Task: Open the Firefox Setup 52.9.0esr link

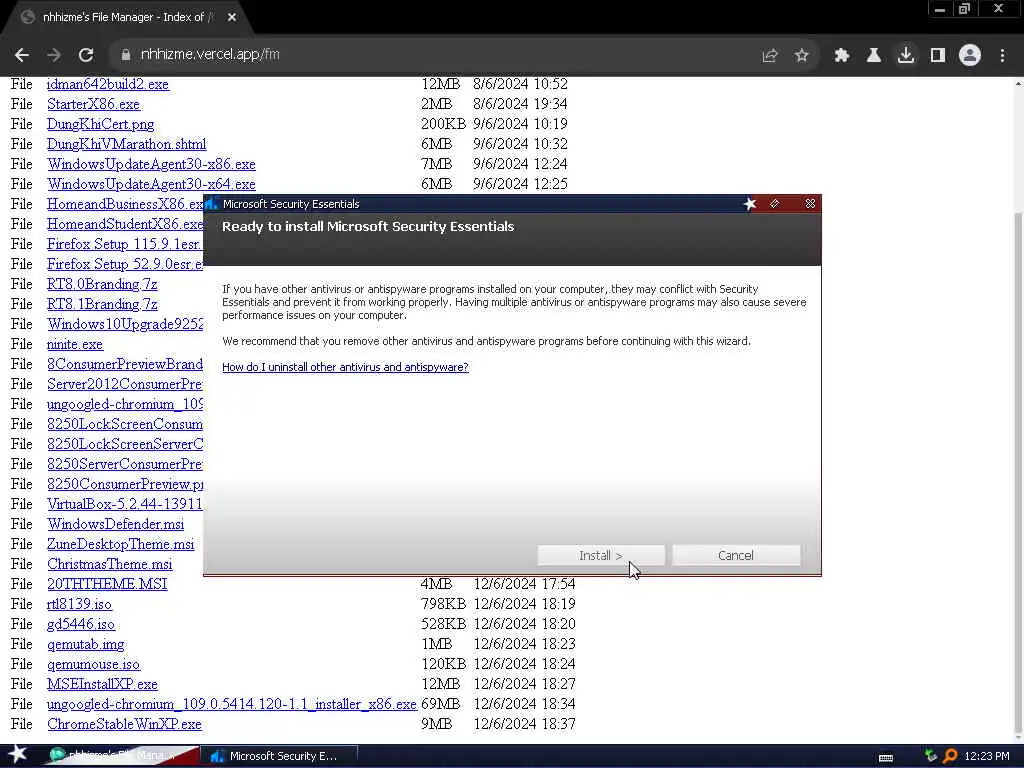Action: [125, 264]
